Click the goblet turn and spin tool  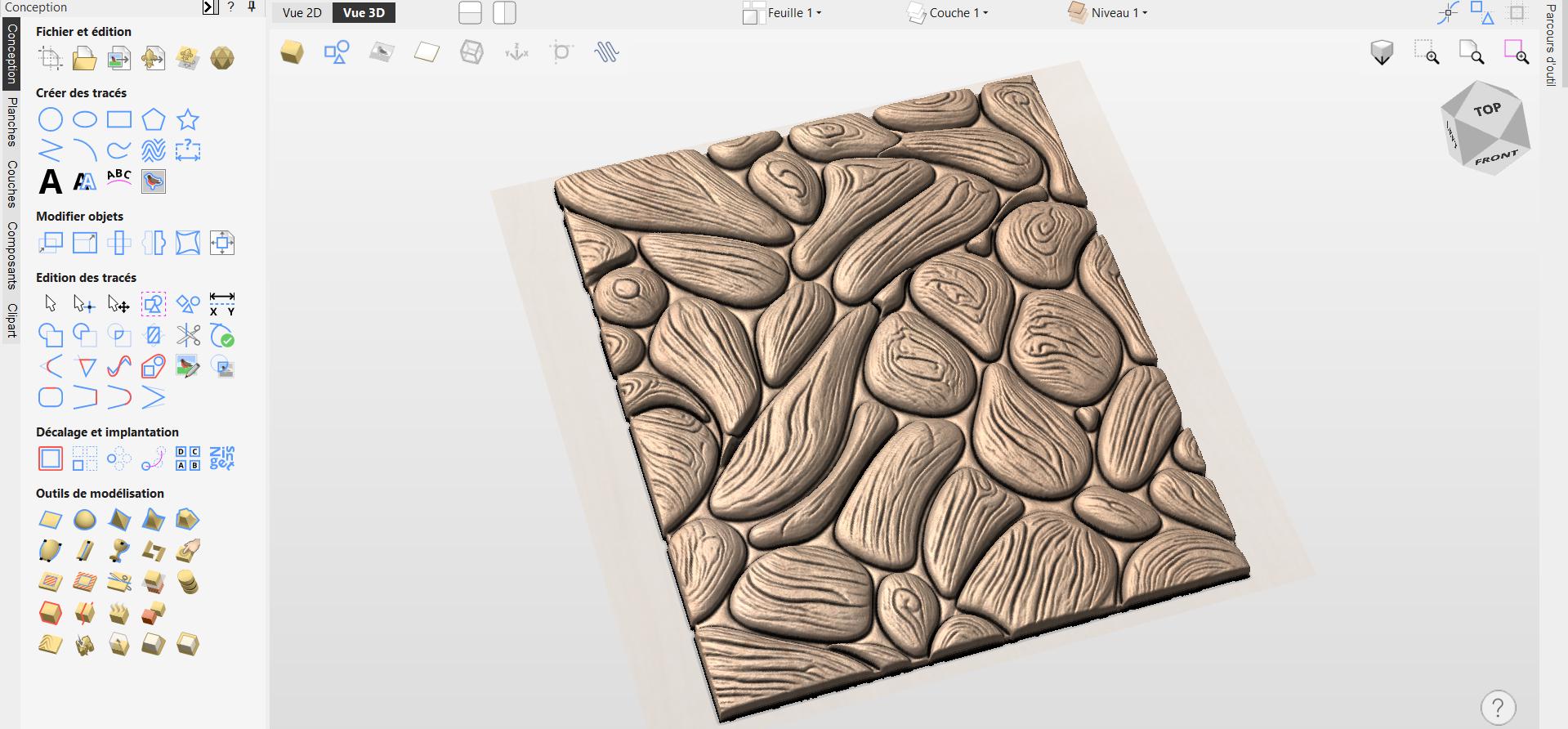119,551
